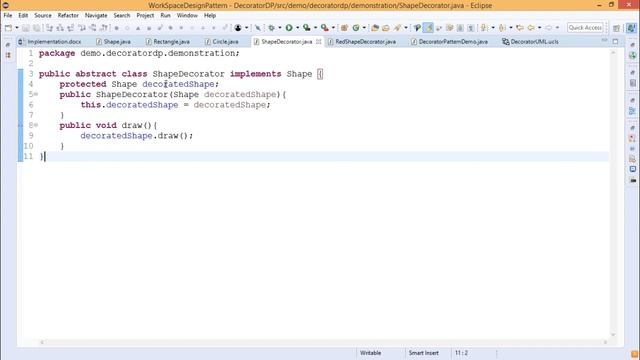Viewport: 640px width, 360px height.
Task: Open the Project menu
Action: tap(145, 15)
